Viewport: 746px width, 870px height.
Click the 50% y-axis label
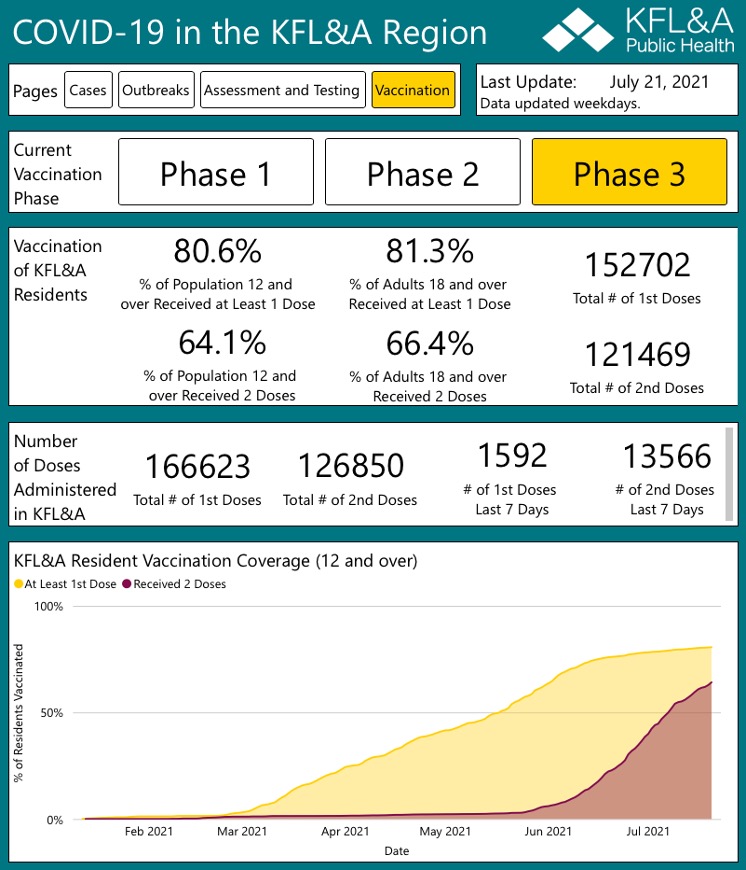(52, 713)
